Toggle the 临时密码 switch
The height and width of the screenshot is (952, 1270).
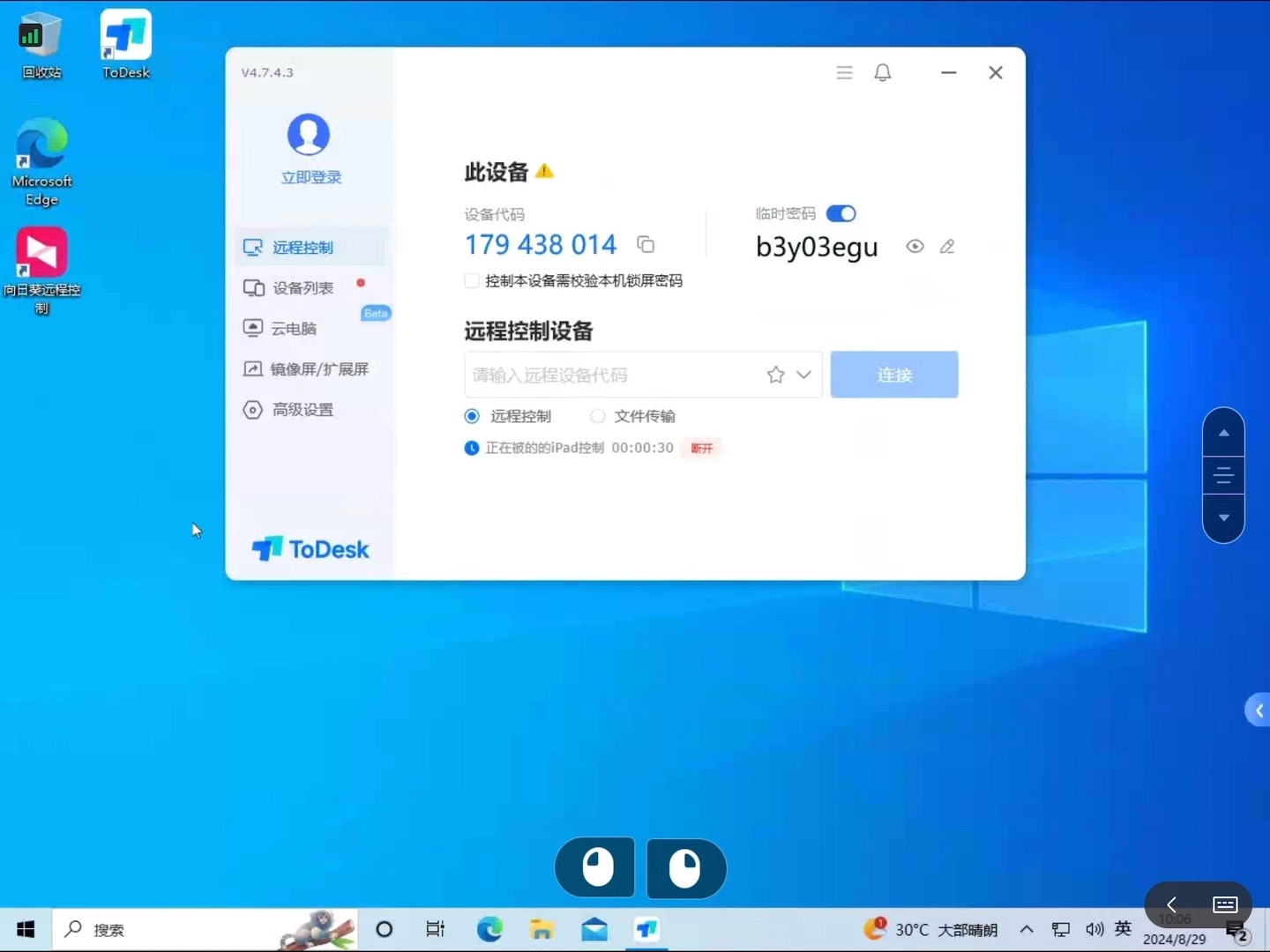click(x=840, y=213)
